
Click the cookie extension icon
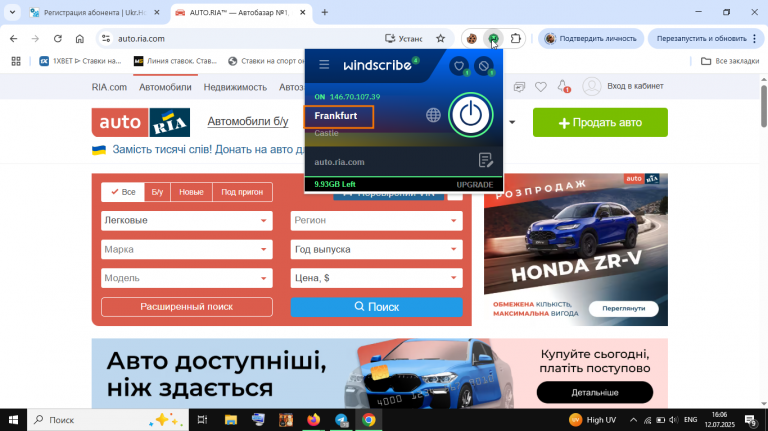(x=471, y=39)
